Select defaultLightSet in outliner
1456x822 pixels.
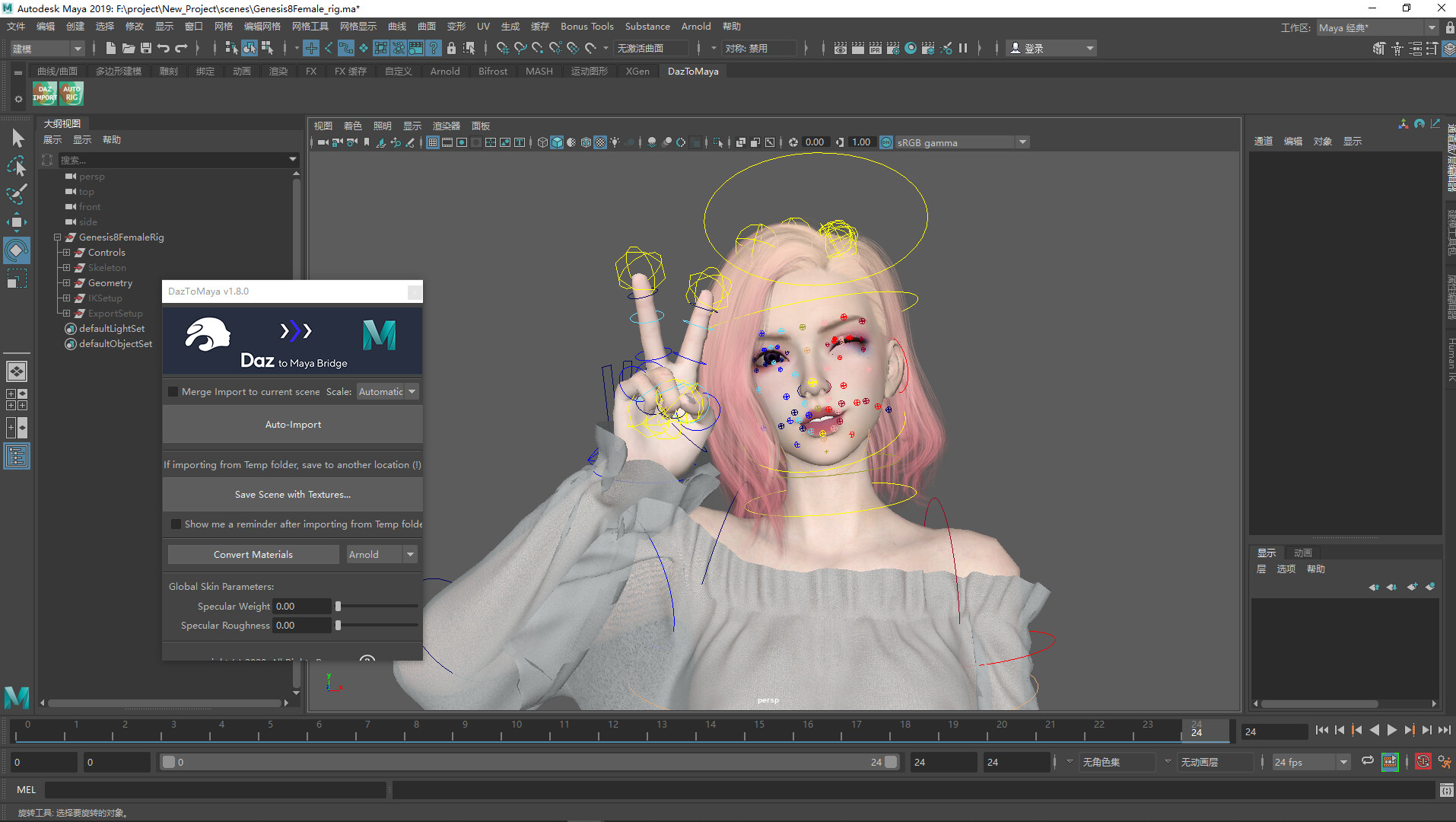(x=112, y=329)
